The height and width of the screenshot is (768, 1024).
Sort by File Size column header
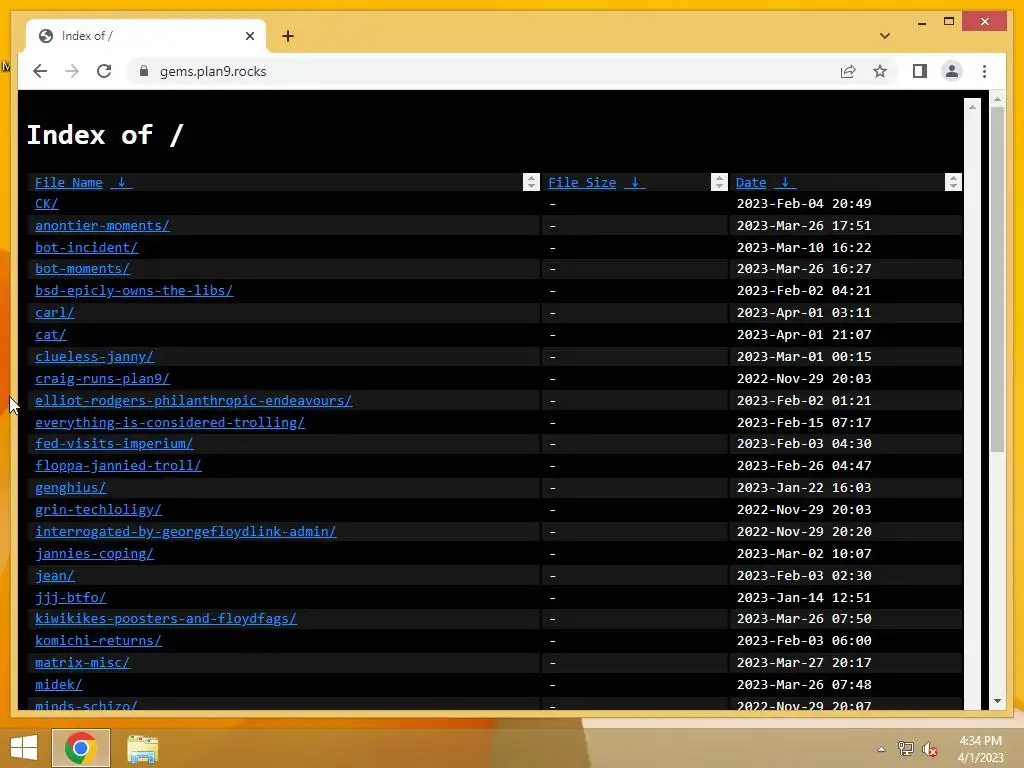tap(582, 183)
